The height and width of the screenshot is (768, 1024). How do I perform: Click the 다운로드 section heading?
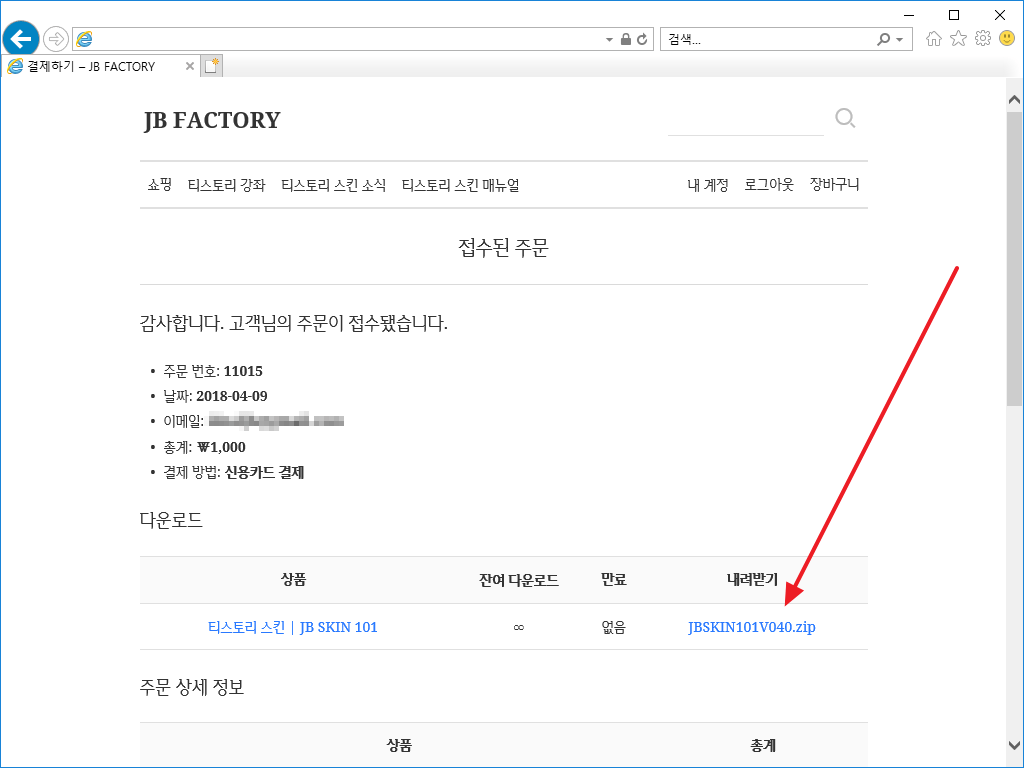(171, 520)
